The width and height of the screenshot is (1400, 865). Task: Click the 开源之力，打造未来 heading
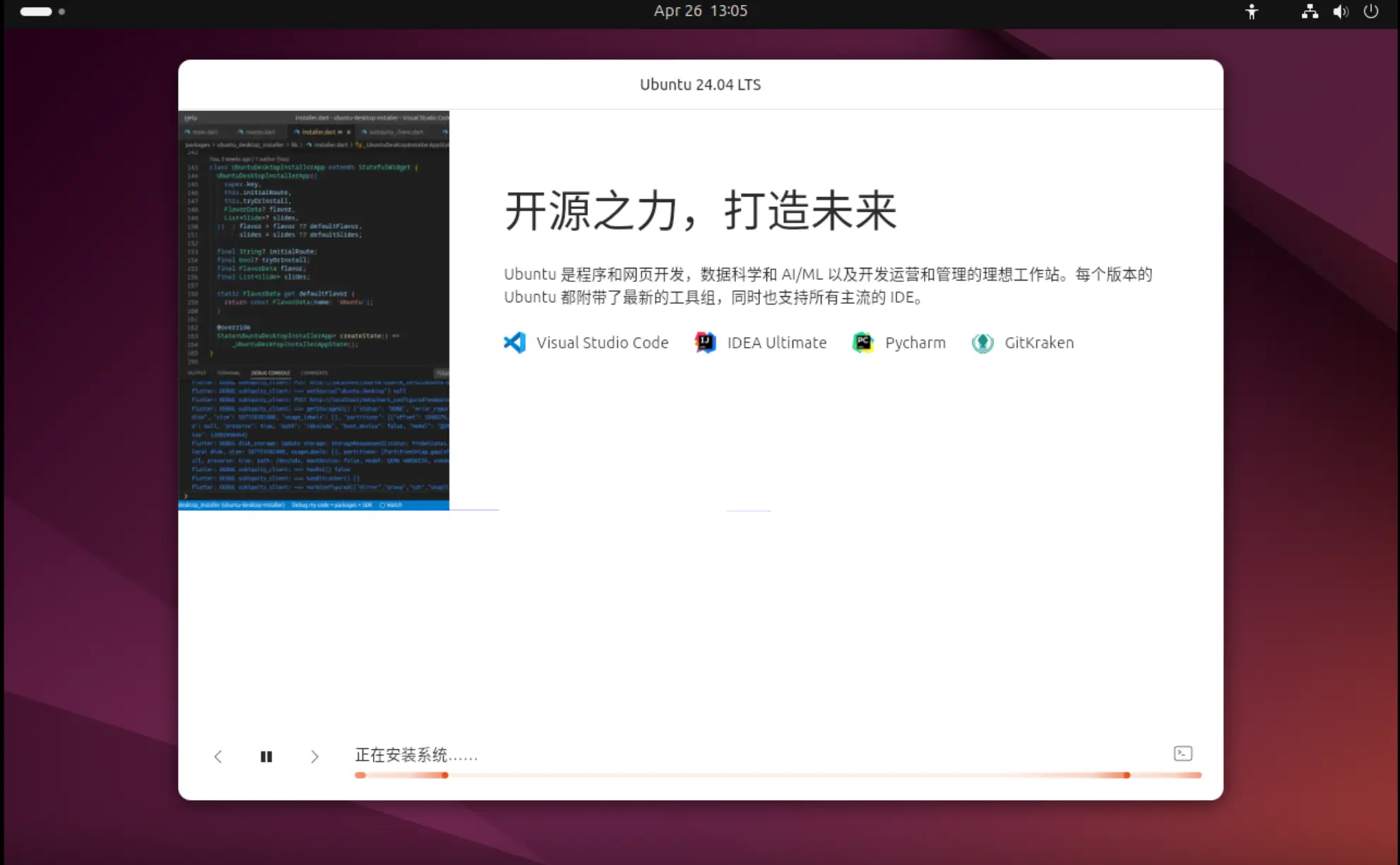pos(700,211)
